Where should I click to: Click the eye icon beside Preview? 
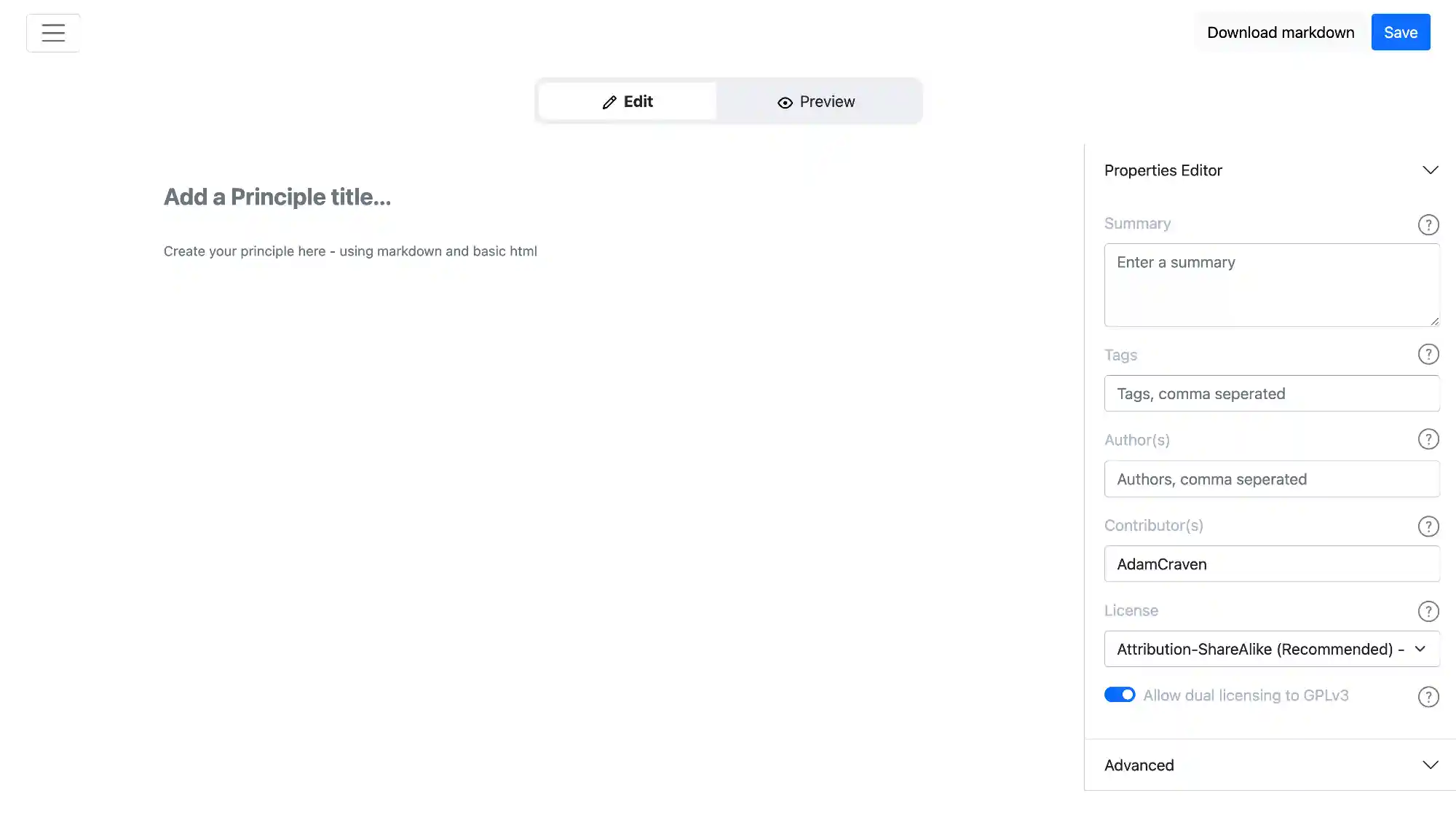point(785,102)
